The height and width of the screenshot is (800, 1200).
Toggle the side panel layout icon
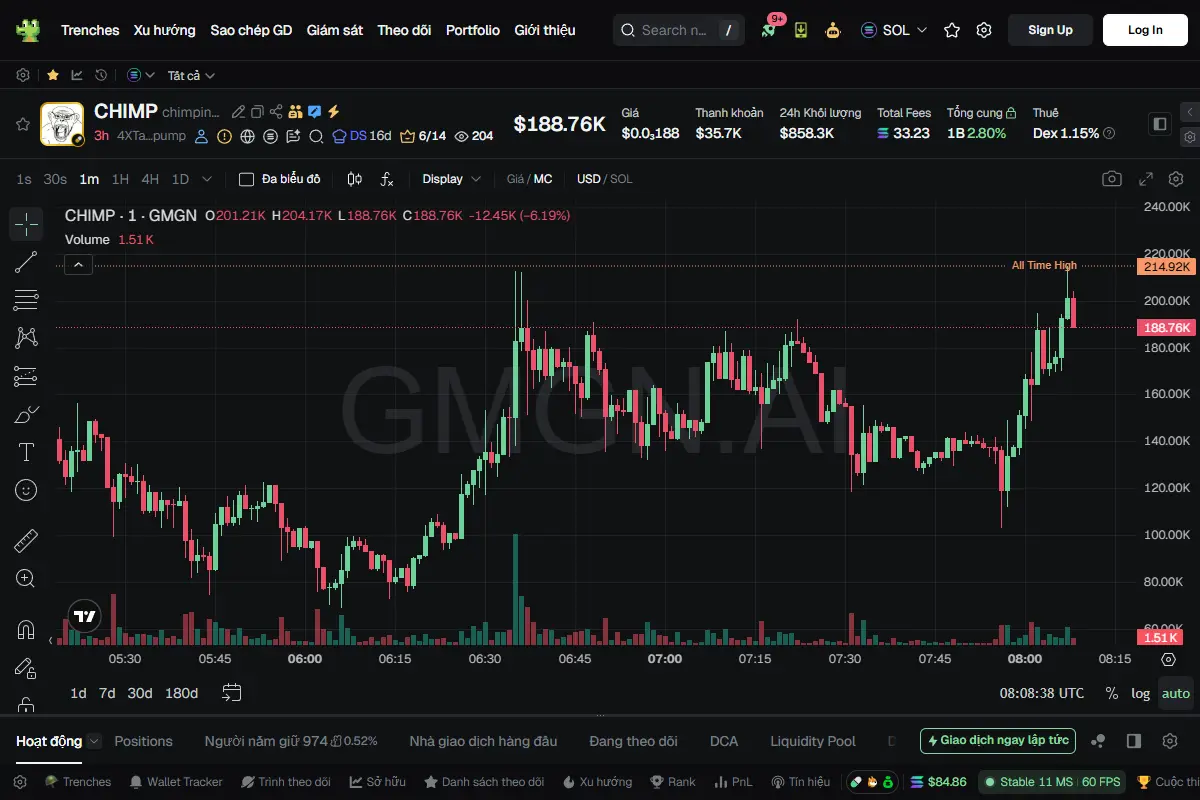tap(1160, 124)
